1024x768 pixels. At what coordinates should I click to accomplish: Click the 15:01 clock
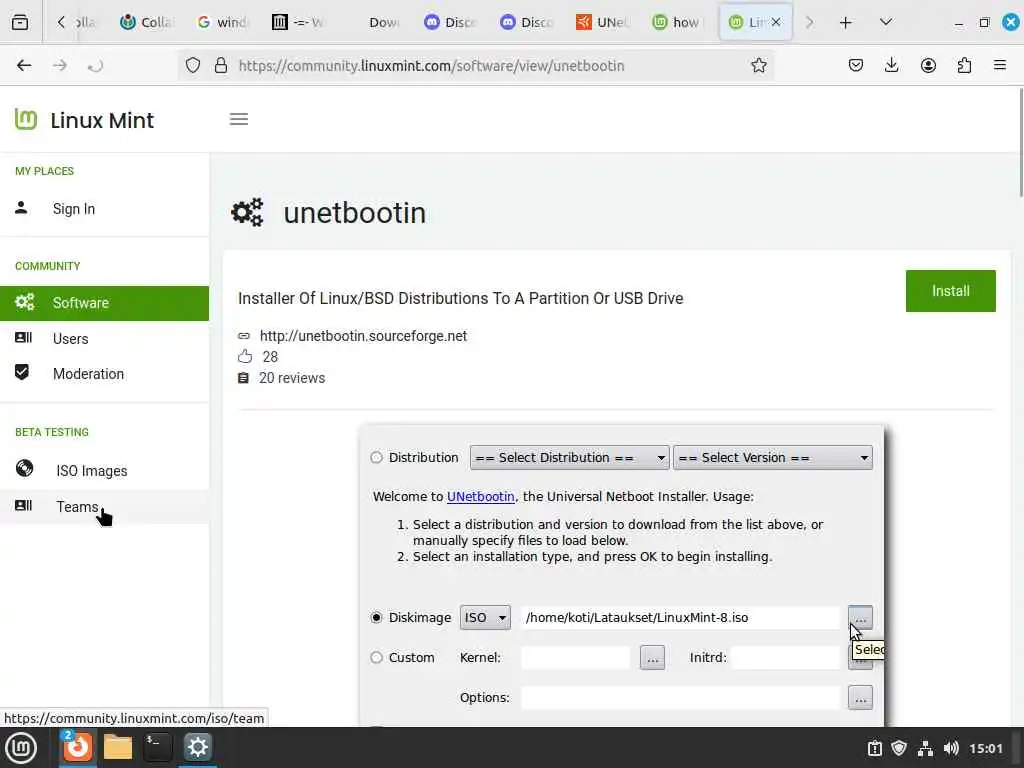(x=985, y=748)
